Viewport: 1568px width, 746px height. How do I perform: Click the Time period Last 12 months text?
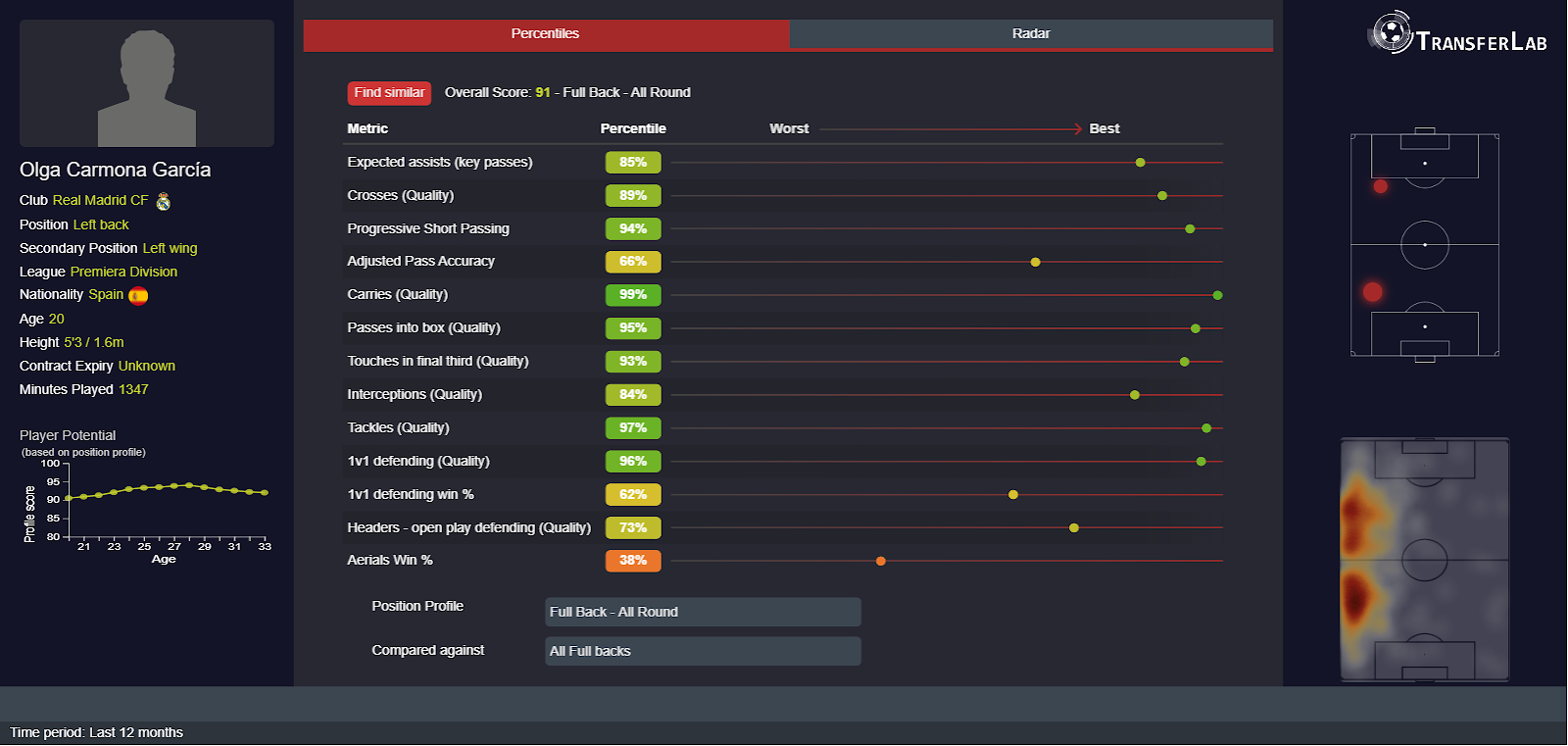(97, 732)
